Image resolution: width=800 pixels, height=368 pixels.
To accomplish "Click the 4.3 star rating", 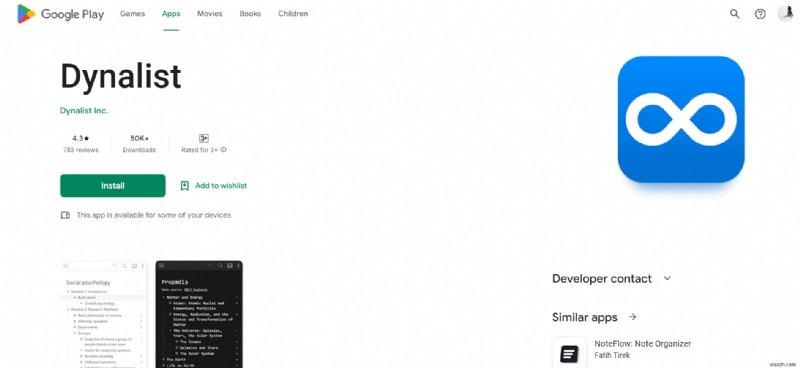I will pyautogui.click(x=81, y=138).
